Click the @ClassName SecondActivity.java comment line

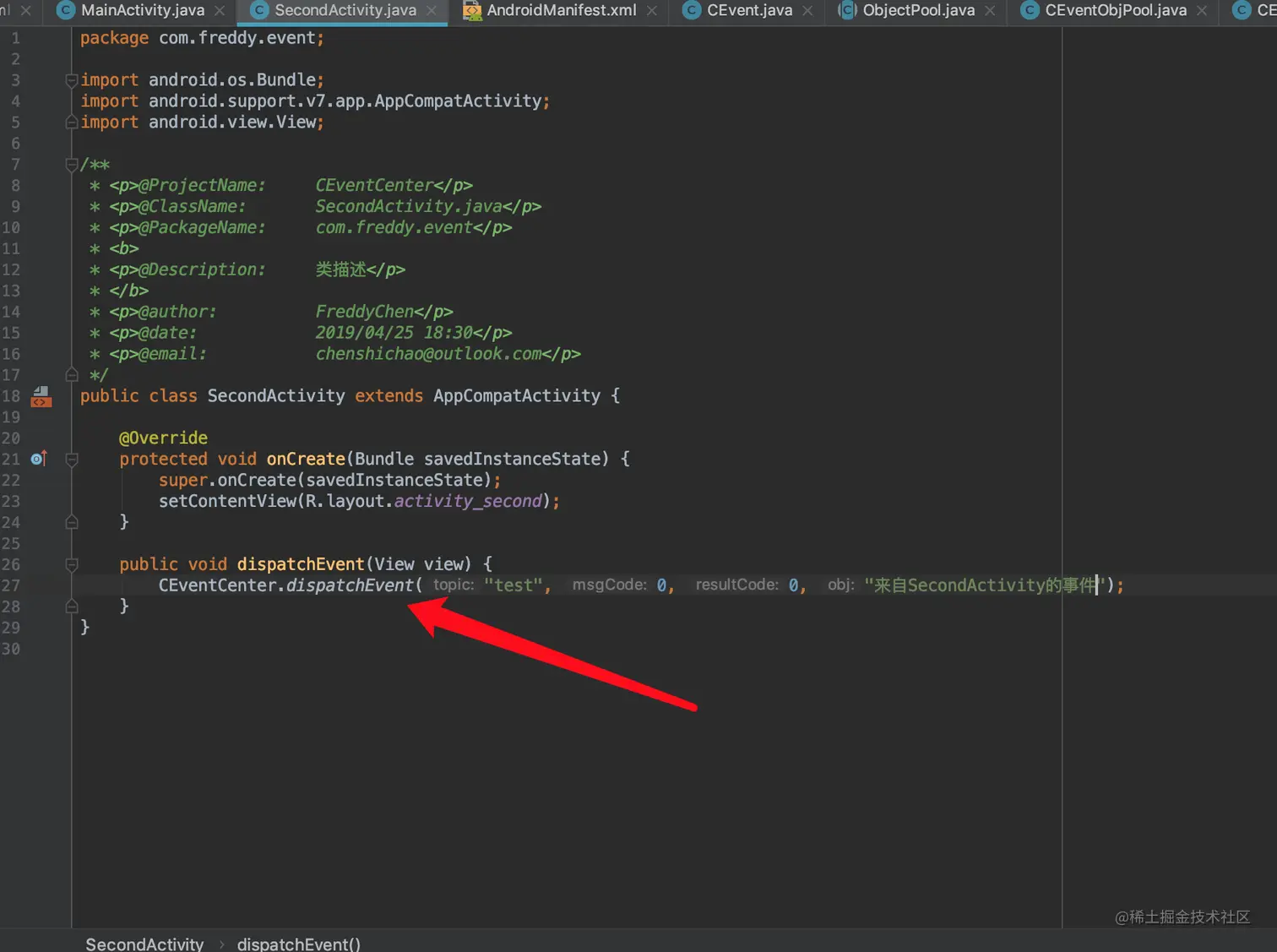pos(316,207)
